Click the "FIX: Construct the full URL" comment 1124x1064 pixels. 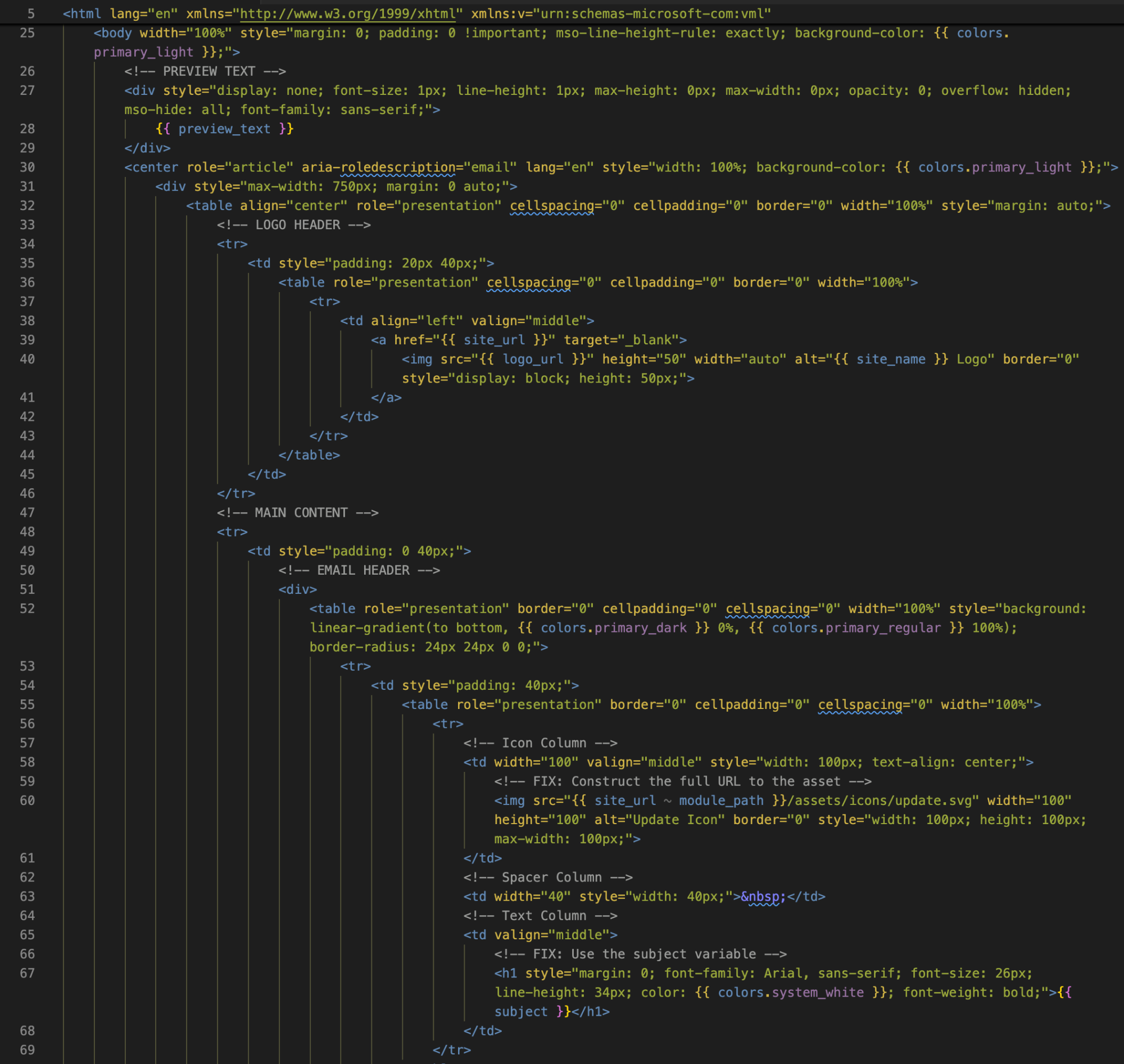click(x=683, y=781)
